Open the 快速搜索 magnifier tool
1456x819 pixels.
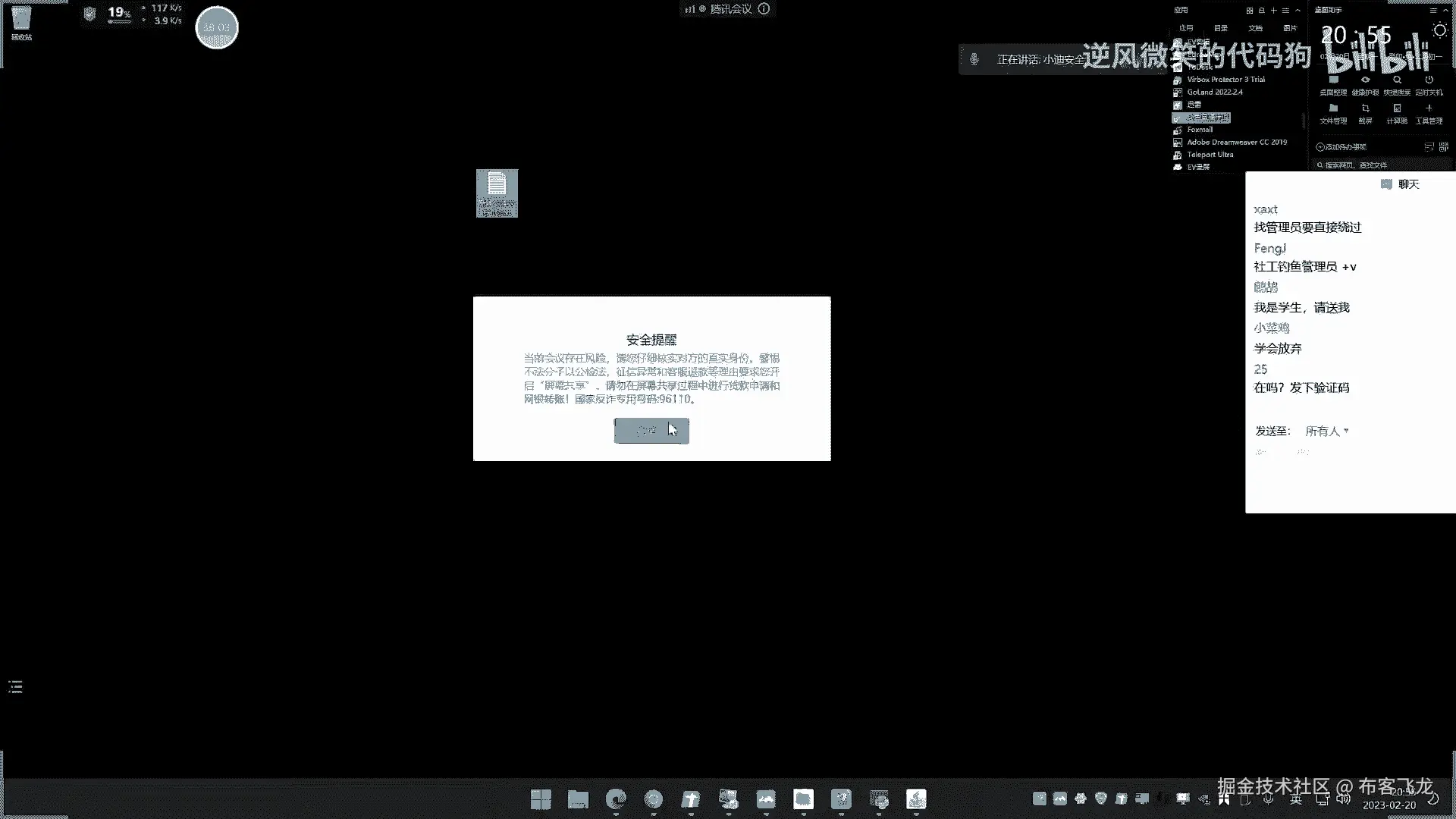point(1397,80)
